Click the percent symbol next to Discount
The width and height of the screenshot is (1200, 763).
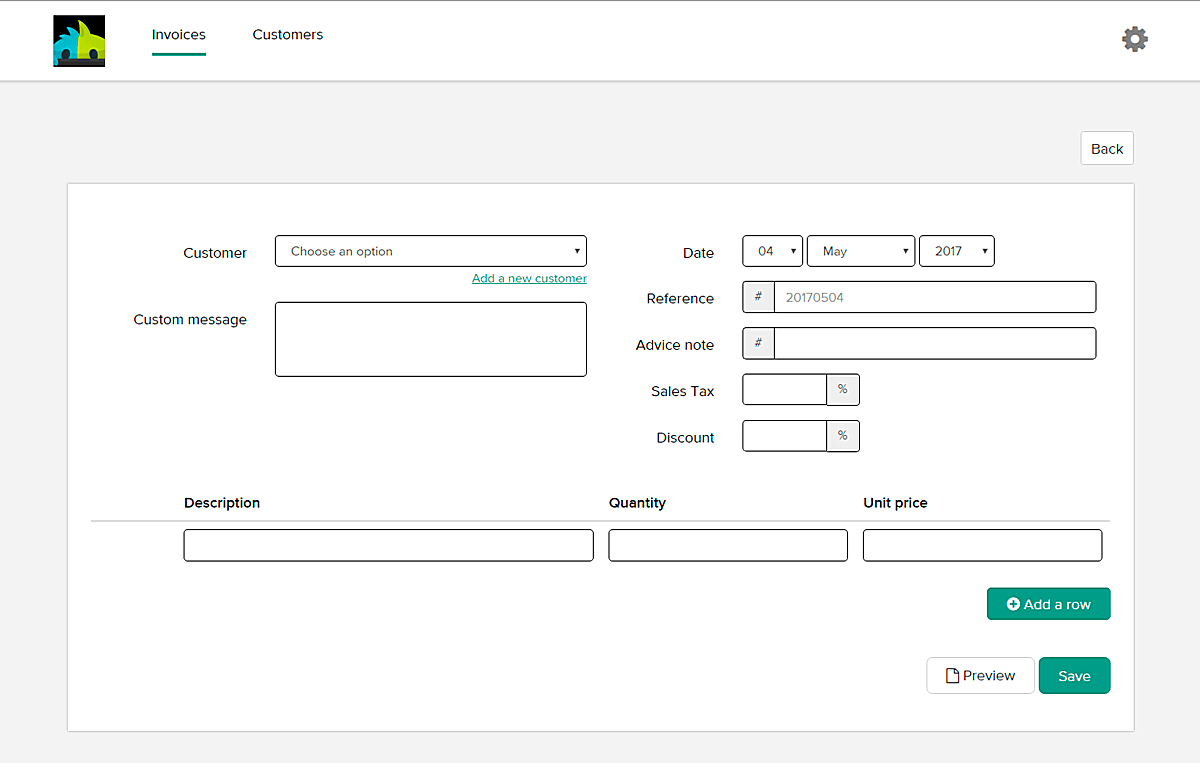click(842, 436)
